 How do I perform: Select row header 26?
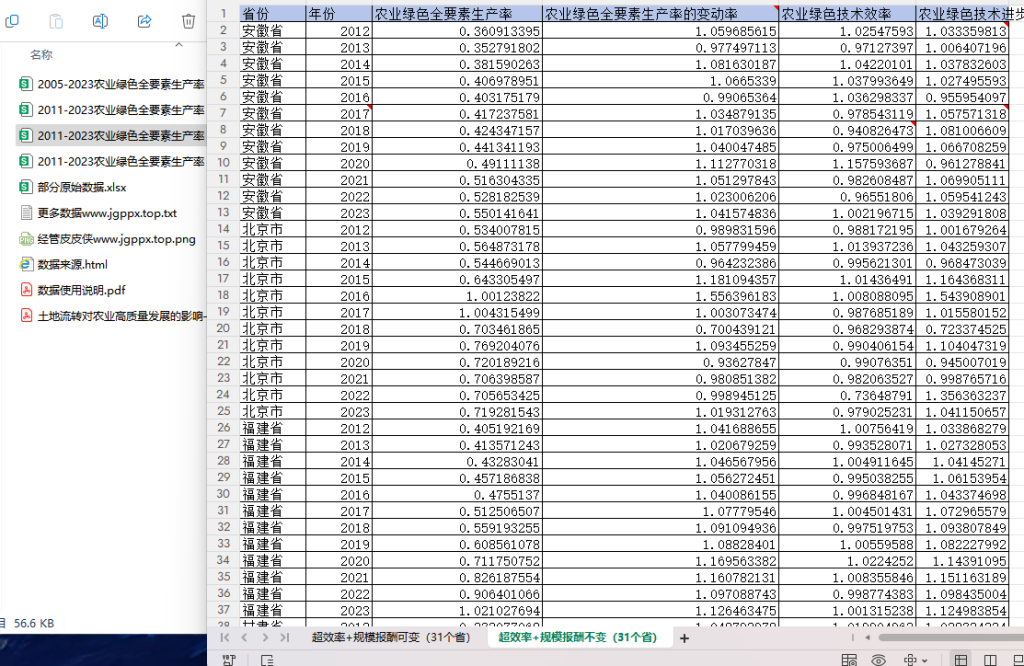click(x=223, y=428)
